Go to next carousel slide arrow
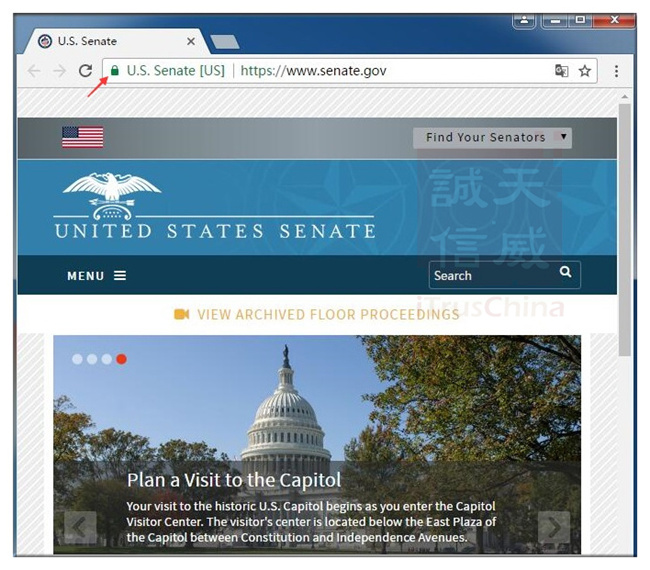This screenshot has height=570, width=650. (553, 526)
